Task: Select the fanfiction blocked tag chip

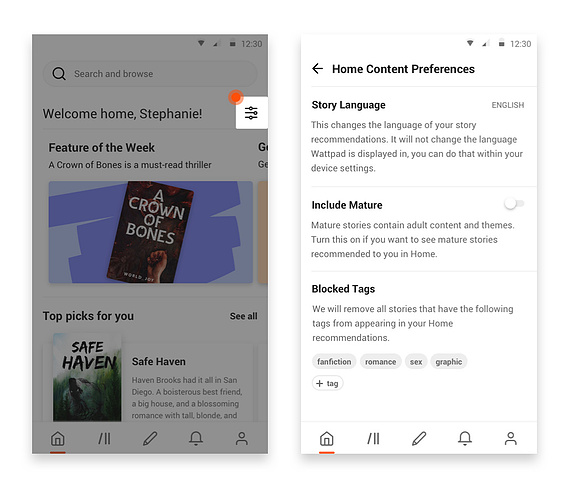Action: (x=334, y=362)
